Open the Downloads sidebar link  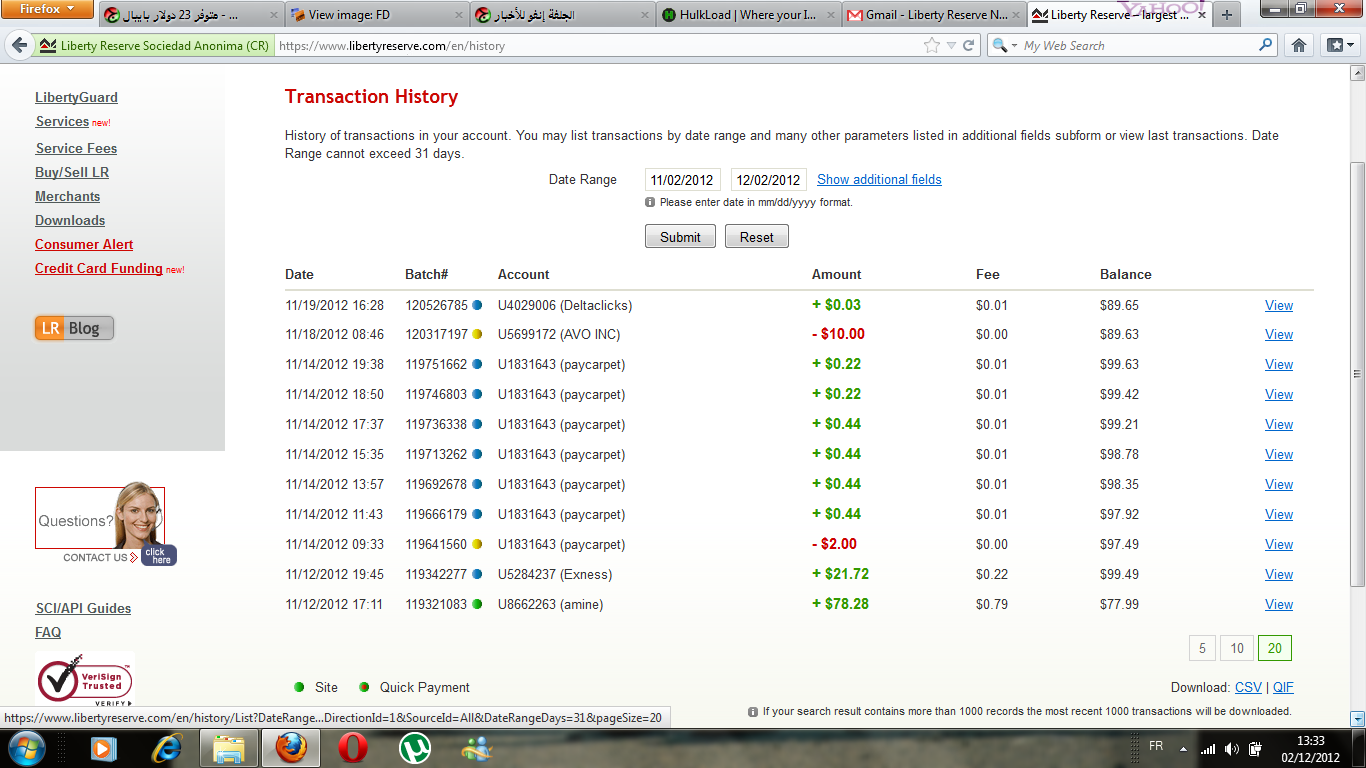70,220
